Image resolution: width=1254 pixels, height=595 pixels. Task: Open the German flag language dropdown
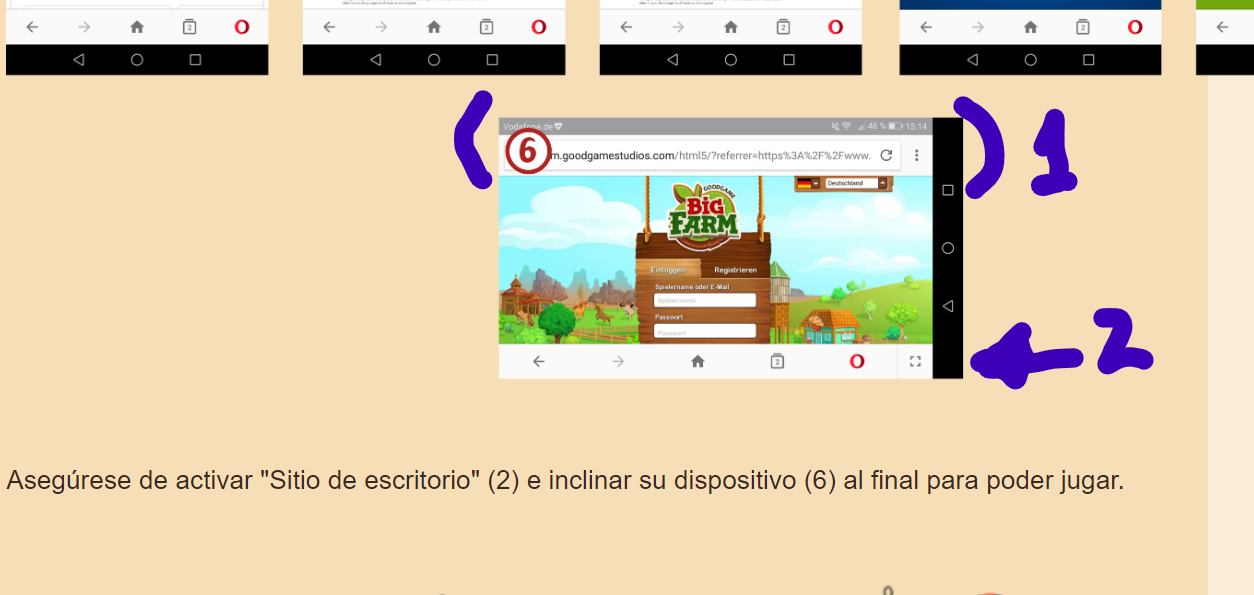click(808, 183)
